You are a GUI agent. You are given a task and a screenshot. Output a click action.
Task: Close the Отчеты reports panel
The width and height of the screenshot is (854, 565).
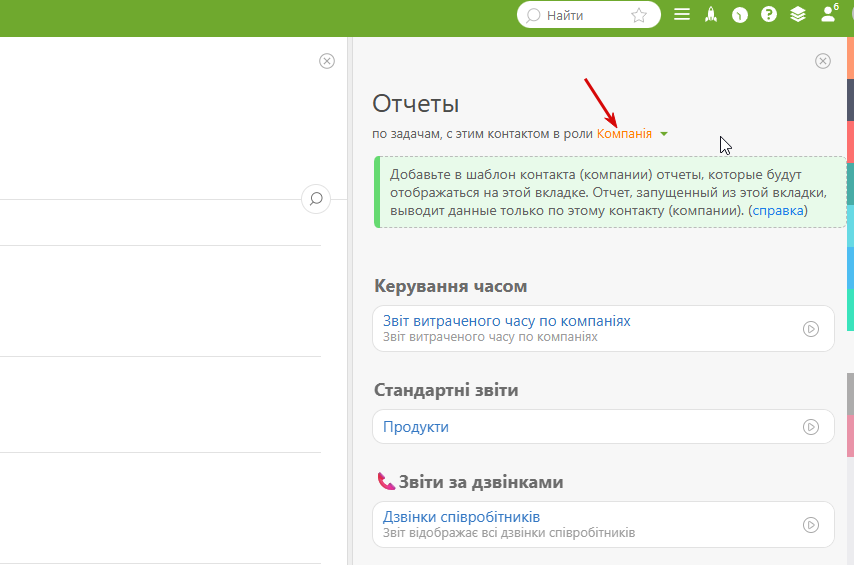coord(823,61)
